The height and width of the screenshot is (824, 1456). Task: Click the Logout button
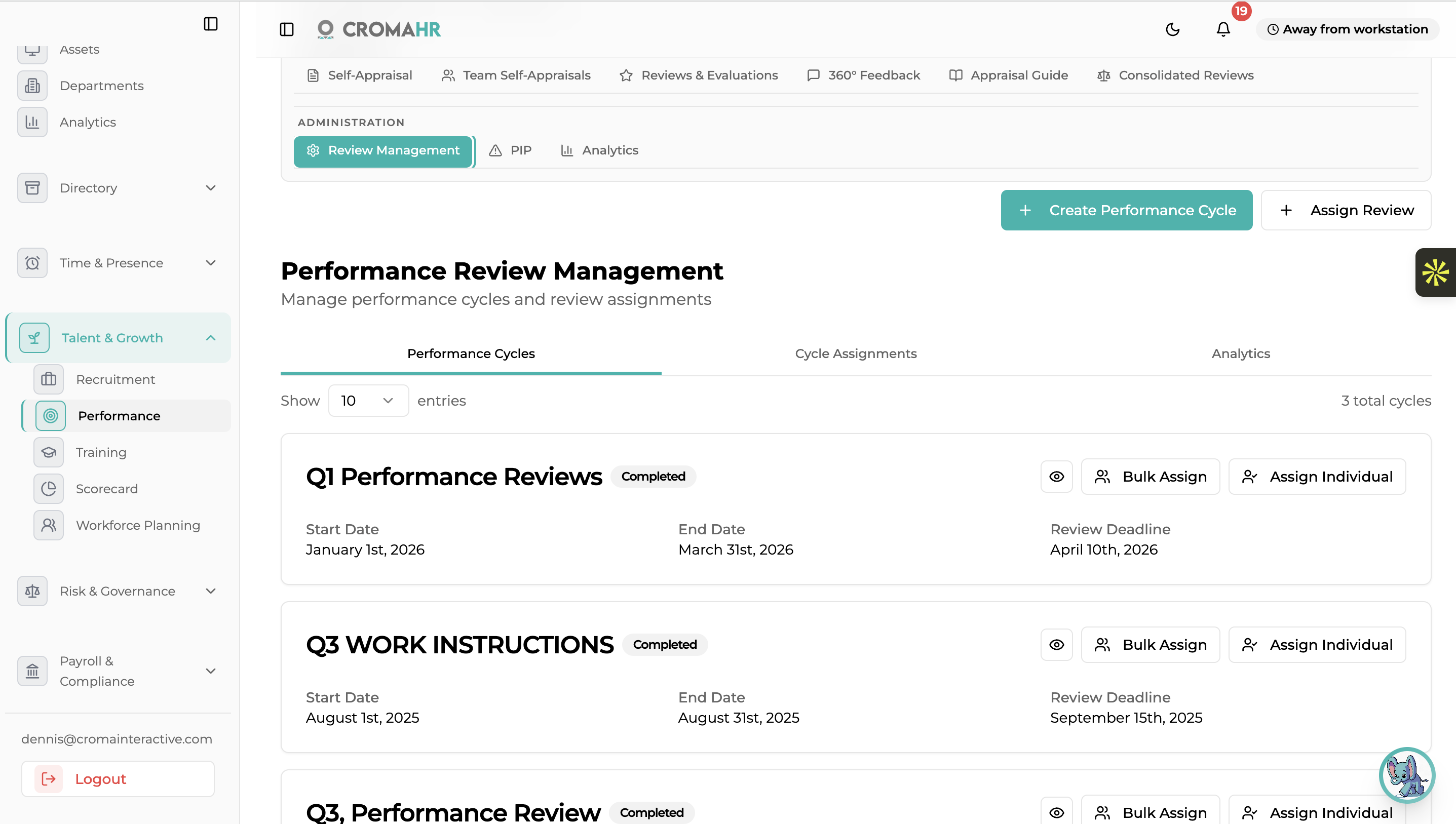(x=118, y=779)
